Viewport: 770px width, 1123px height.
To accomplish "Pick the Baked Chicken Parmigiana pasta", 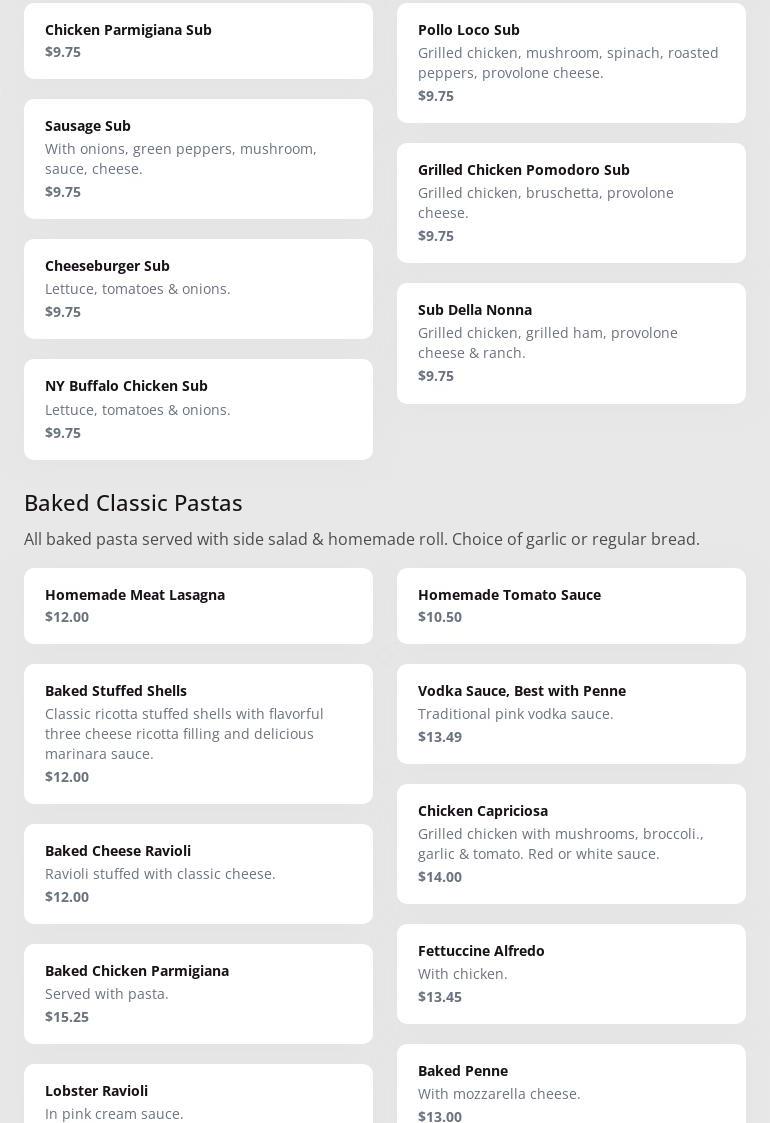I will pyautogui.click(x=198, y=993).
